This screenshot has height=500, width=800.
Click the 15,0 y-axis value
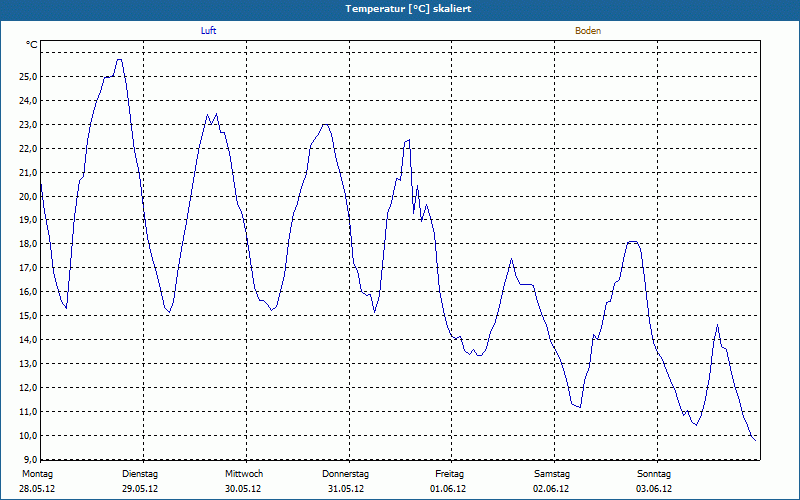[x=29, y=316]
